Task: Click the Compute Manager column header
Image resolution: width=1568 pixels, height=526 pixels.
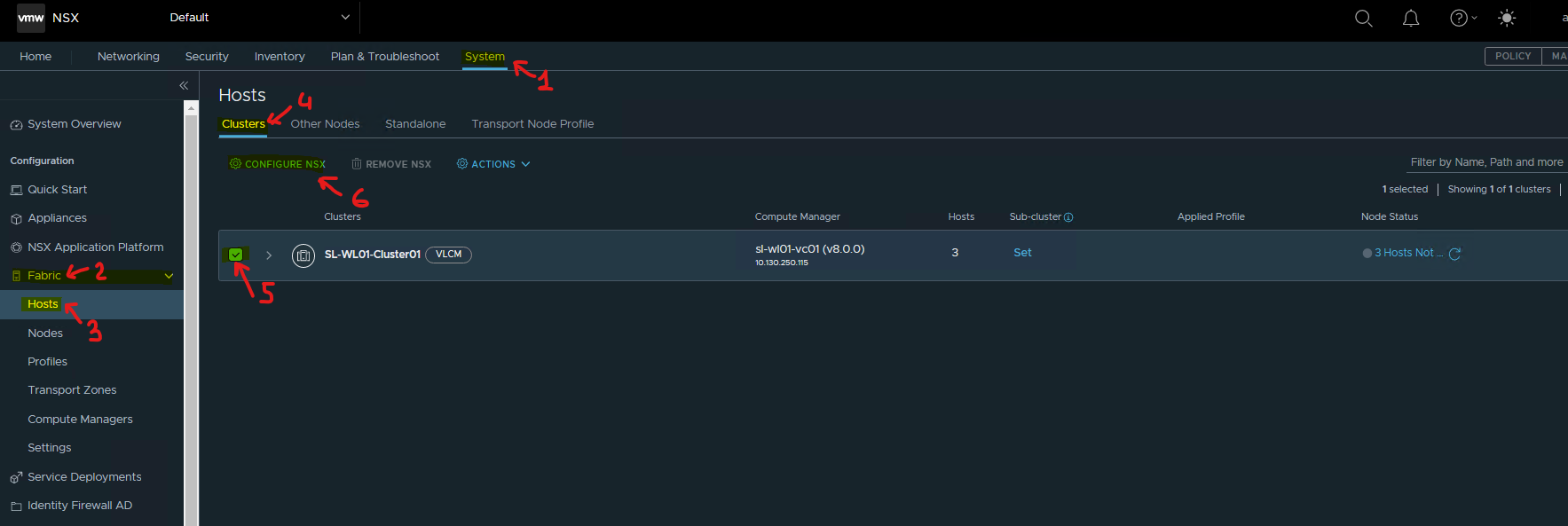Action: tap(797, 216)
